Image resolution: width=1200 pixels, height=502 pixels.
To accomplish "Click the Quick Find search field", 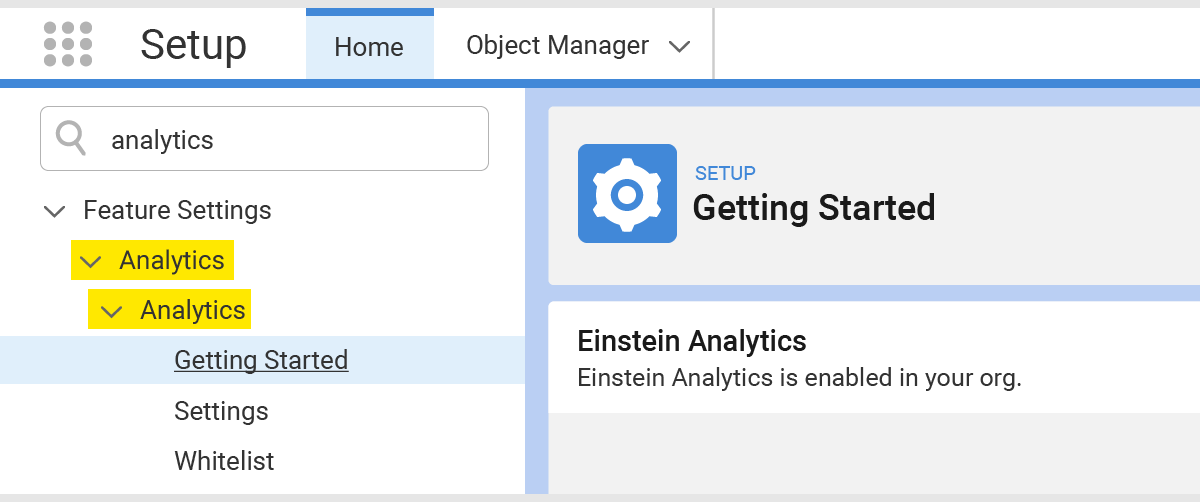I will (x=264, y=139).
